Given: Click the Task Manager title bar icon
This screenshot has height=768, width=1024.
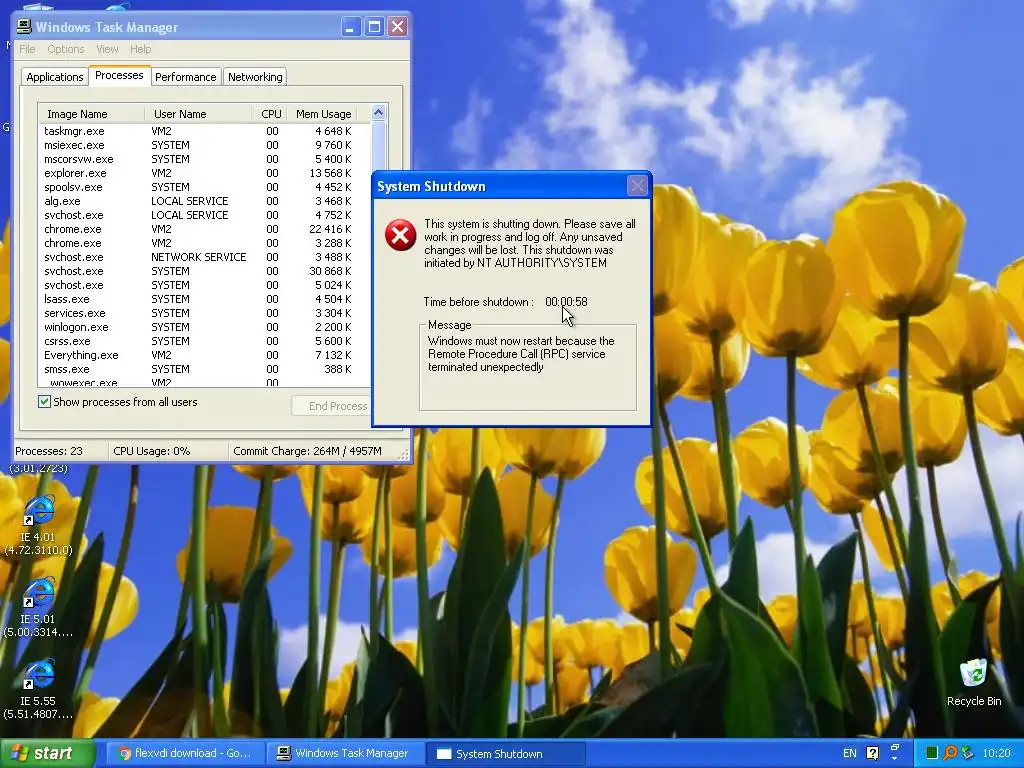Looking at the screenshot, I should [x=24, y=27].
